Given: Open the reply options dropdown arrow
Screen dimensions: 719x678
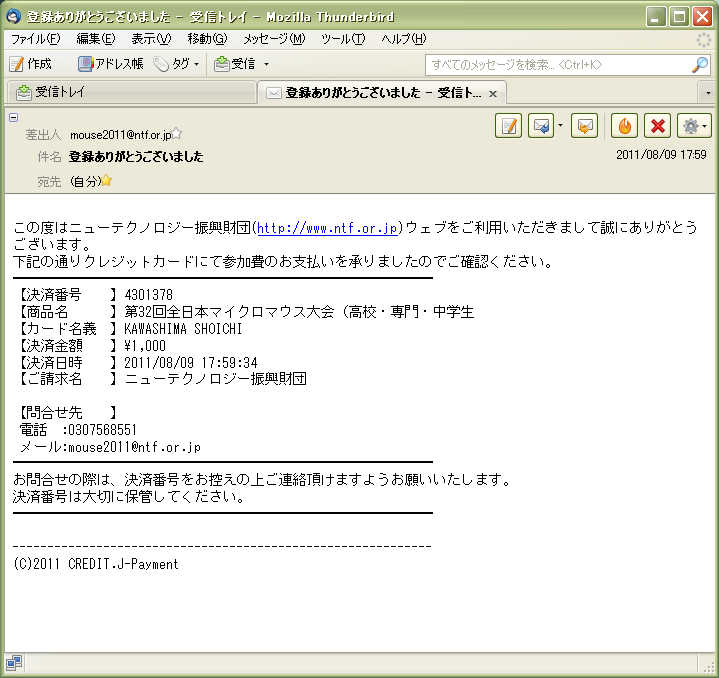Looking at the screenshot, I should (x=560, y=125).
